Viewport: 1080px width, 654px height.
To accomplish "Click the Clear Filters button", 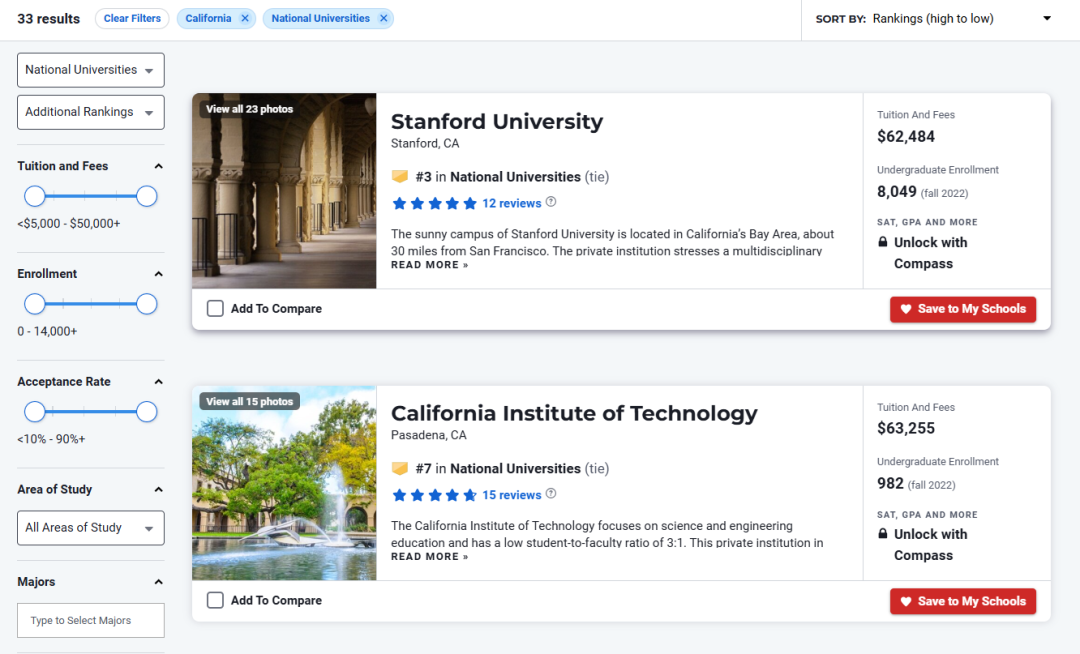I will click(132, 19).
